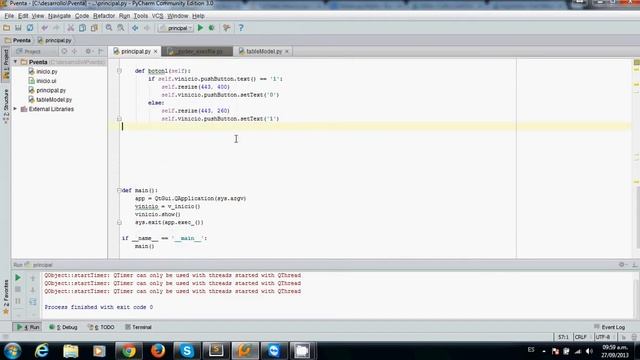Open the File menu
Viewport: 640px width, 360px height.
tap(9, 16)
